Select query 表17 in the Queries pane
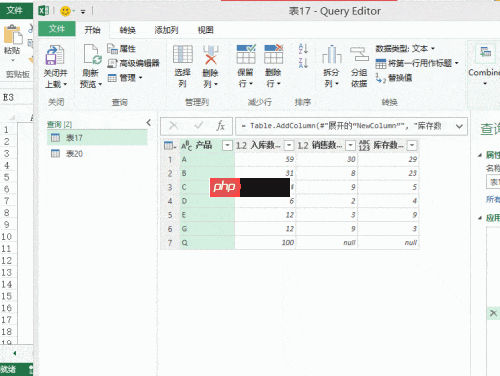 pos(97,138)
